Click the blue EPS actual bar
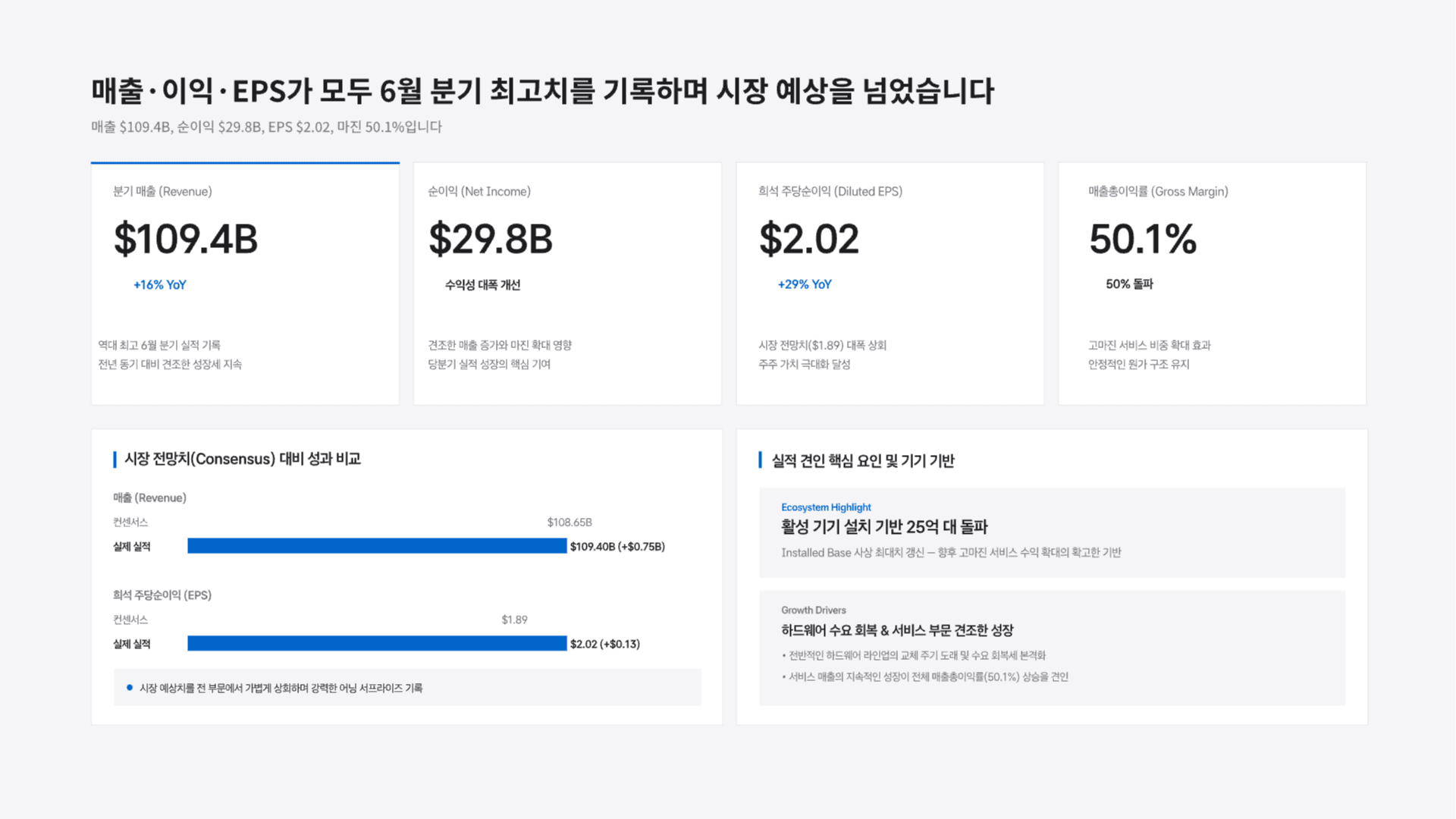Screen dimensions: 1456x819 pyautogui.click(x=377, y=643)
